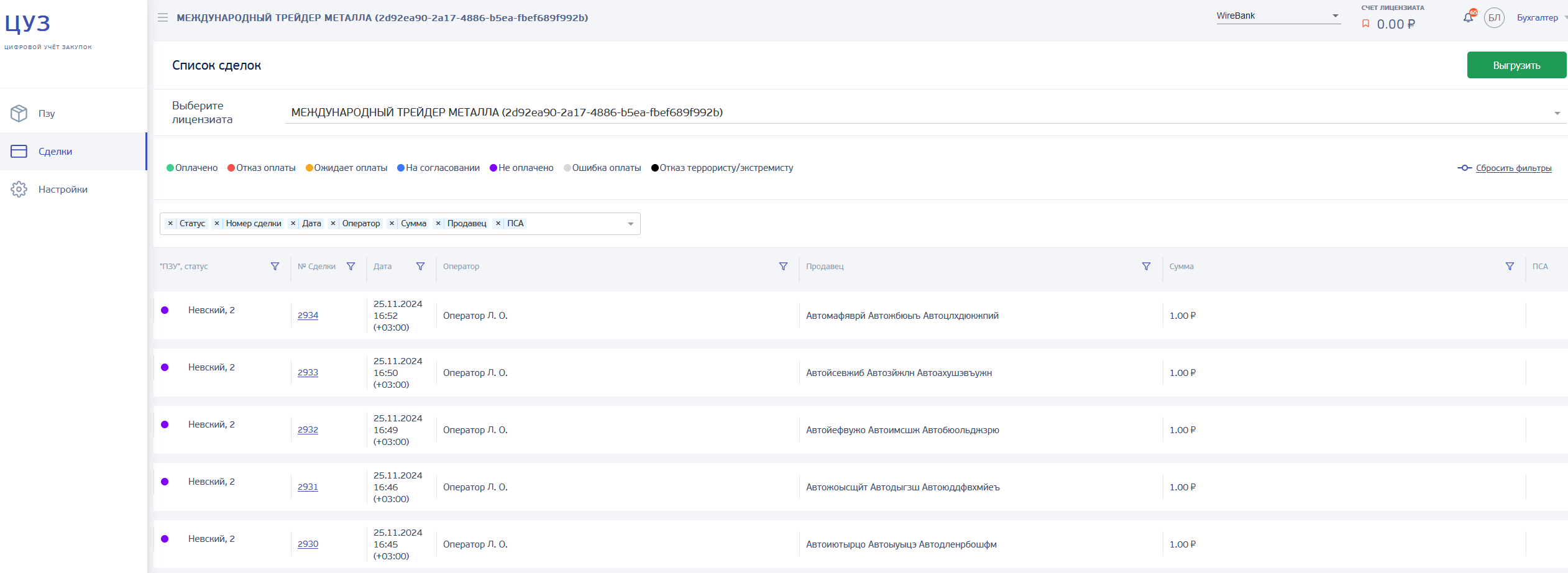Screen dimensions: 1568x573
Task: Toggle the На согласовании status filter
Action: point(438,168)
